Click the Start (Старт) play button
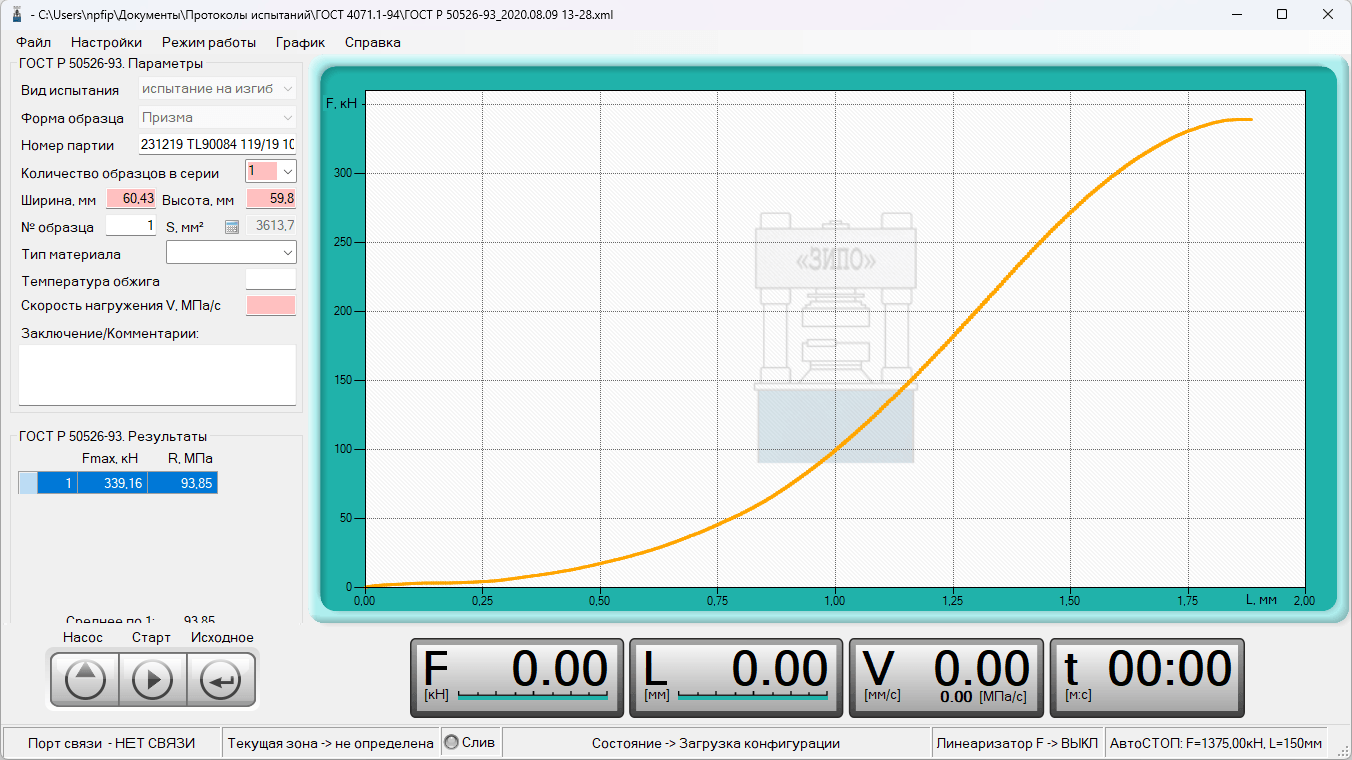 (153, 680)
